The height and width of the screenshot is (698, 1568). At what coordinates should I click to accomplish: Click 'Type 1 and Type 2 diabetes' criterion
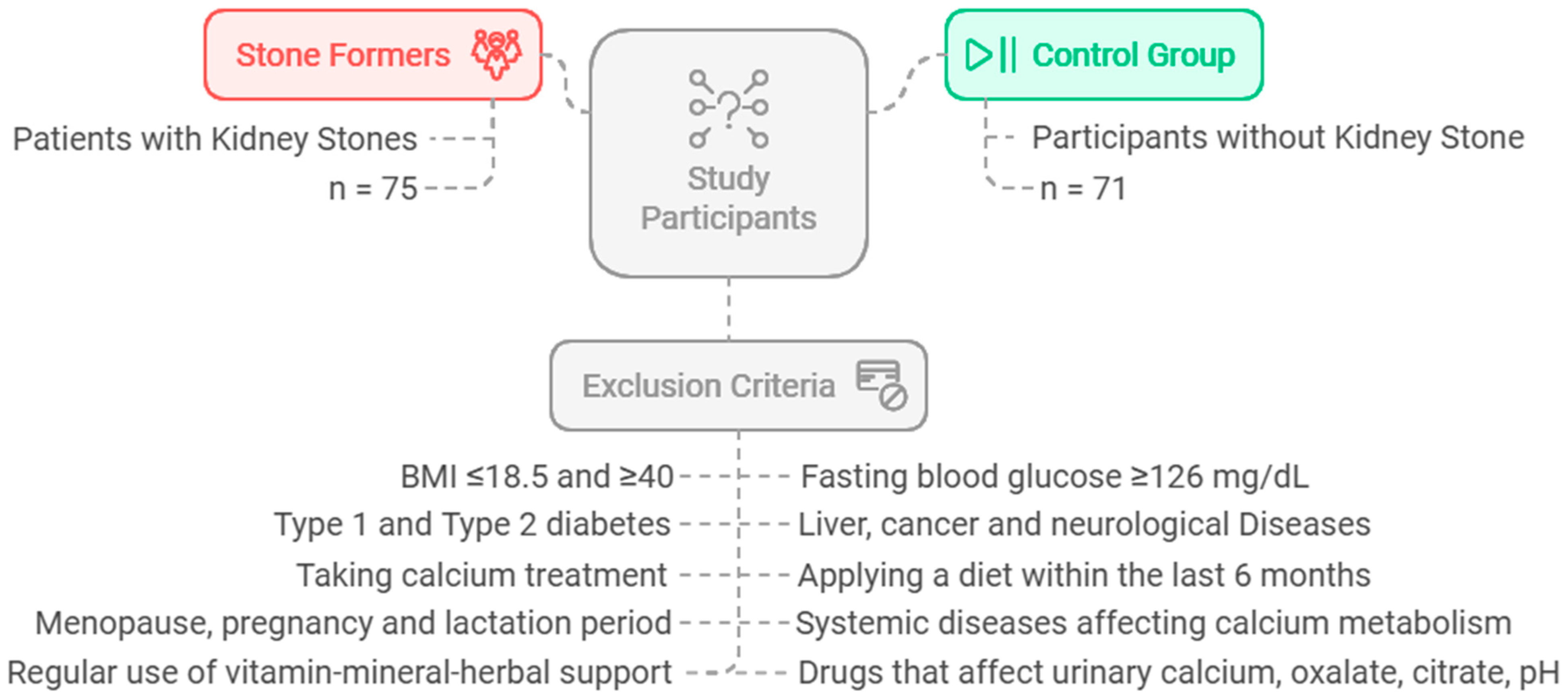pos(472,525)
